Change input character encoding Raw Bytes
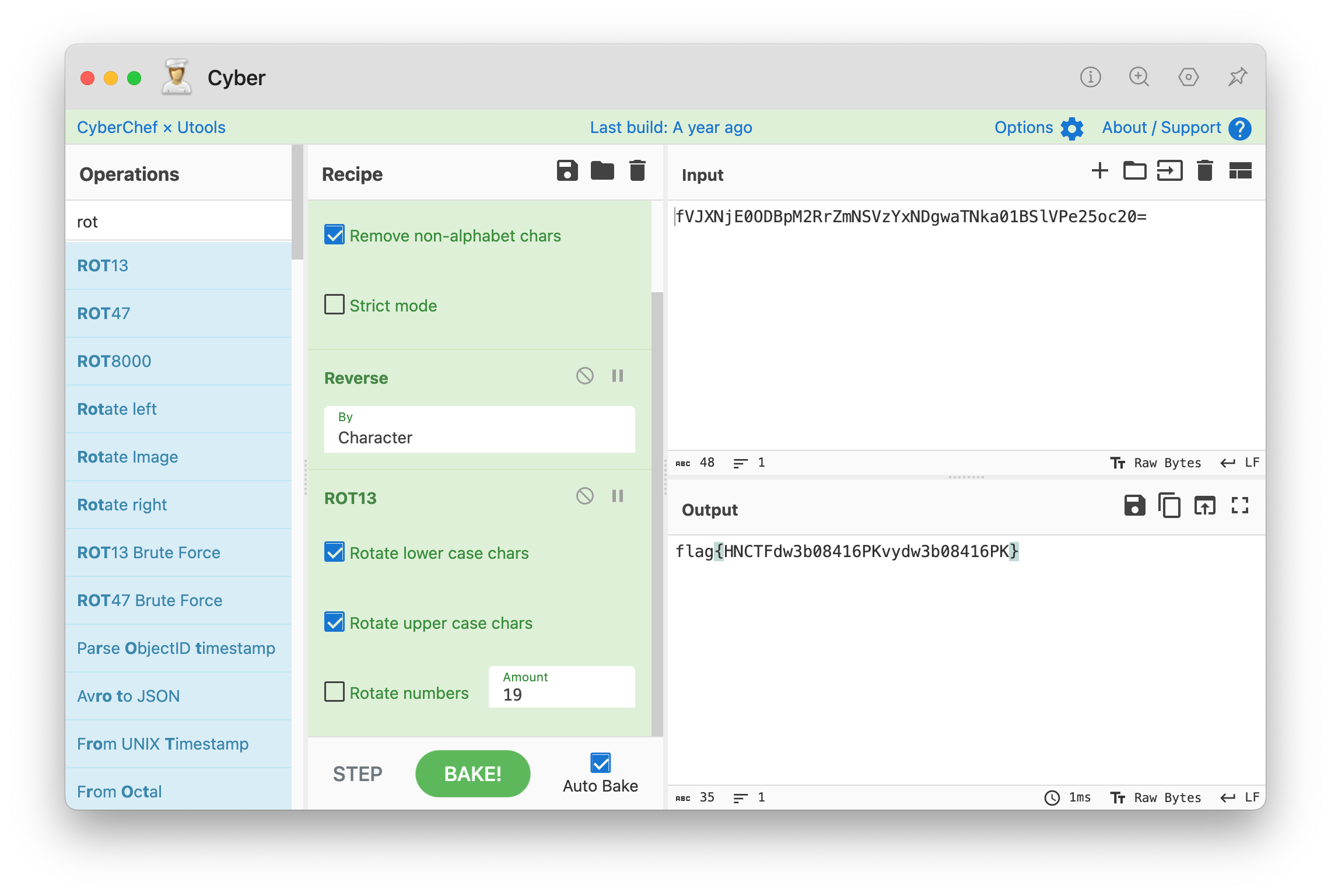The width and height of the screenshot is (1331, 896). (x=1155, y=463)
